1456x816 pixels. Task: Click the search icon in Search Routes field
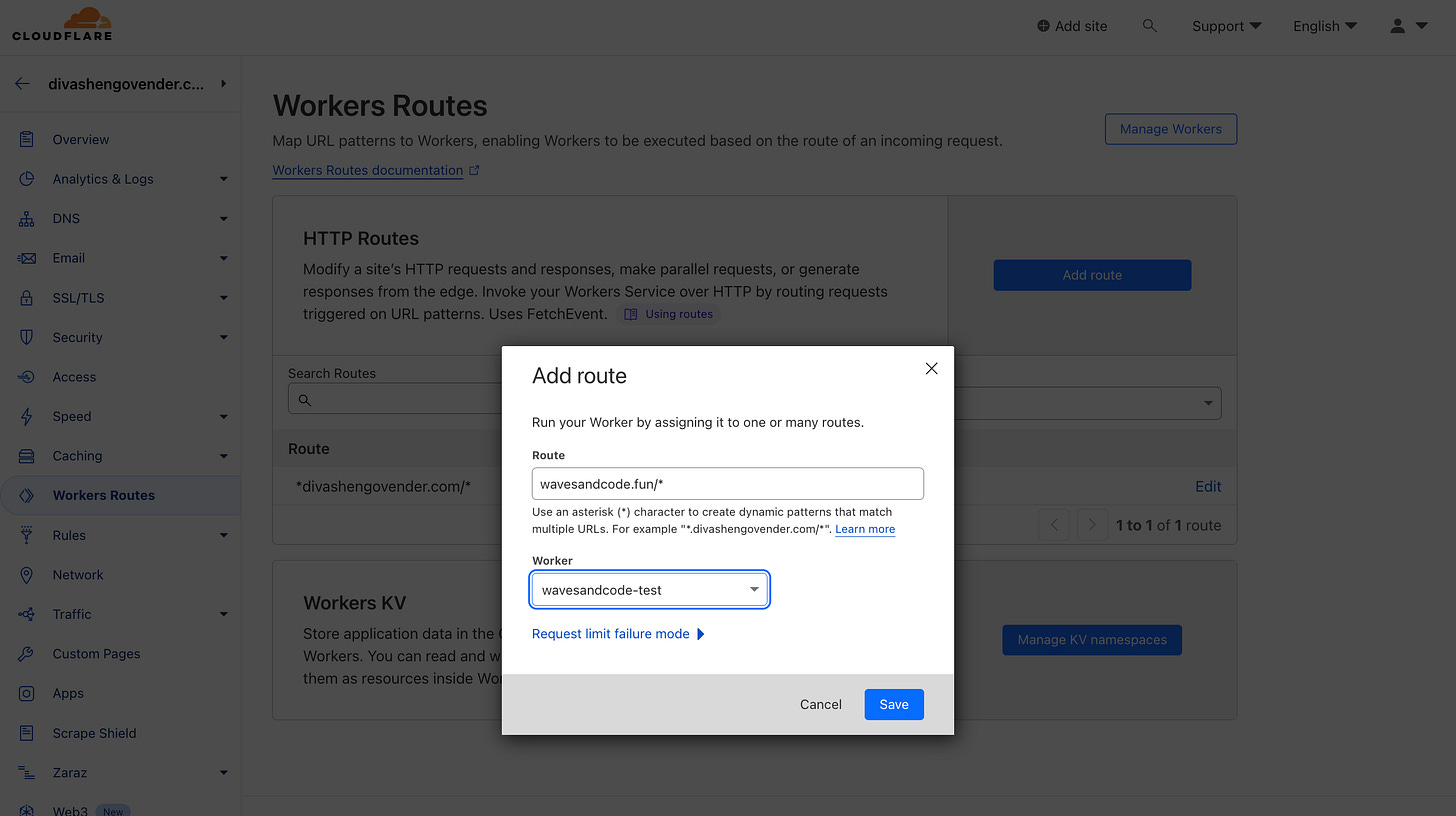[305, 400]
